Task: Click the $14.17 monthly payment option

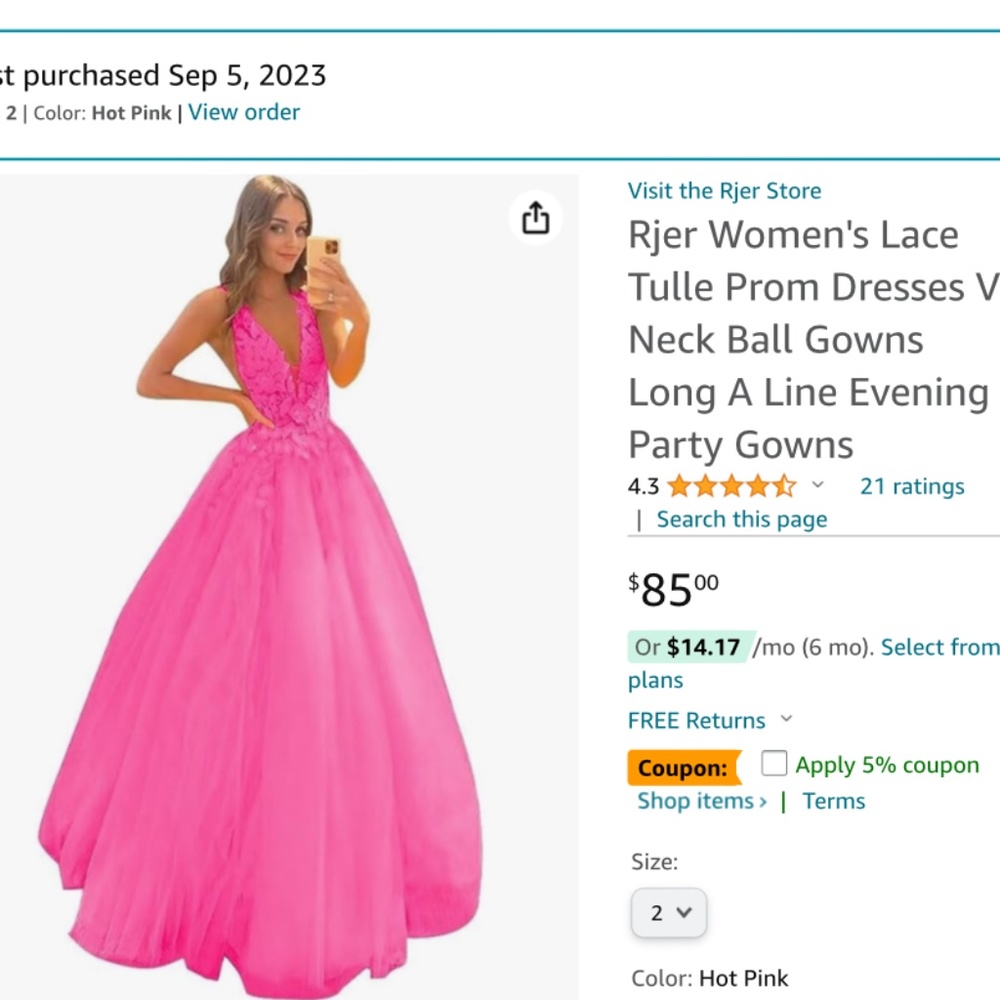Action: tap(703, 647)
